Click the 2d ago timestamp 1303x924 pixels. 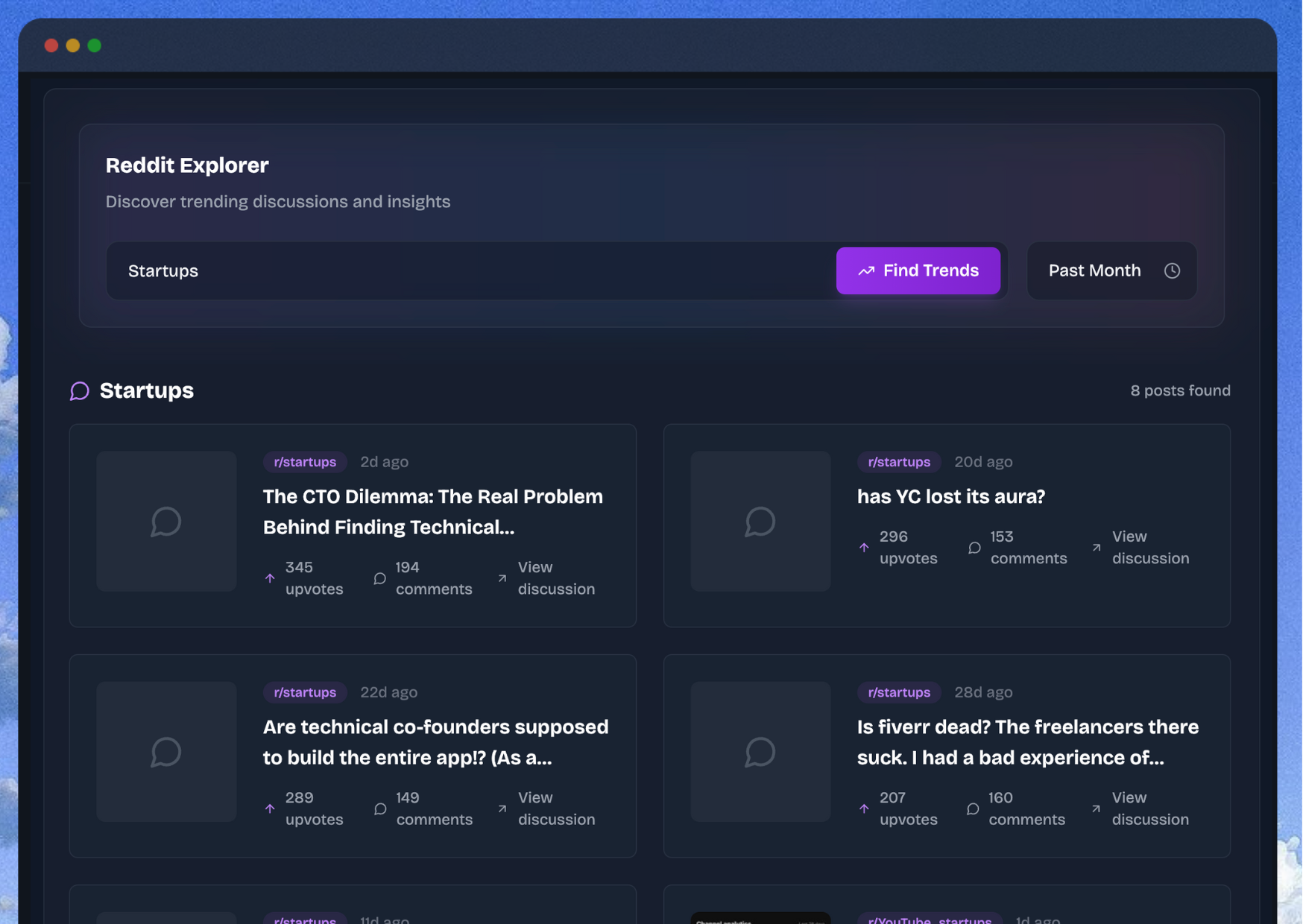click(x=385, y=462)
